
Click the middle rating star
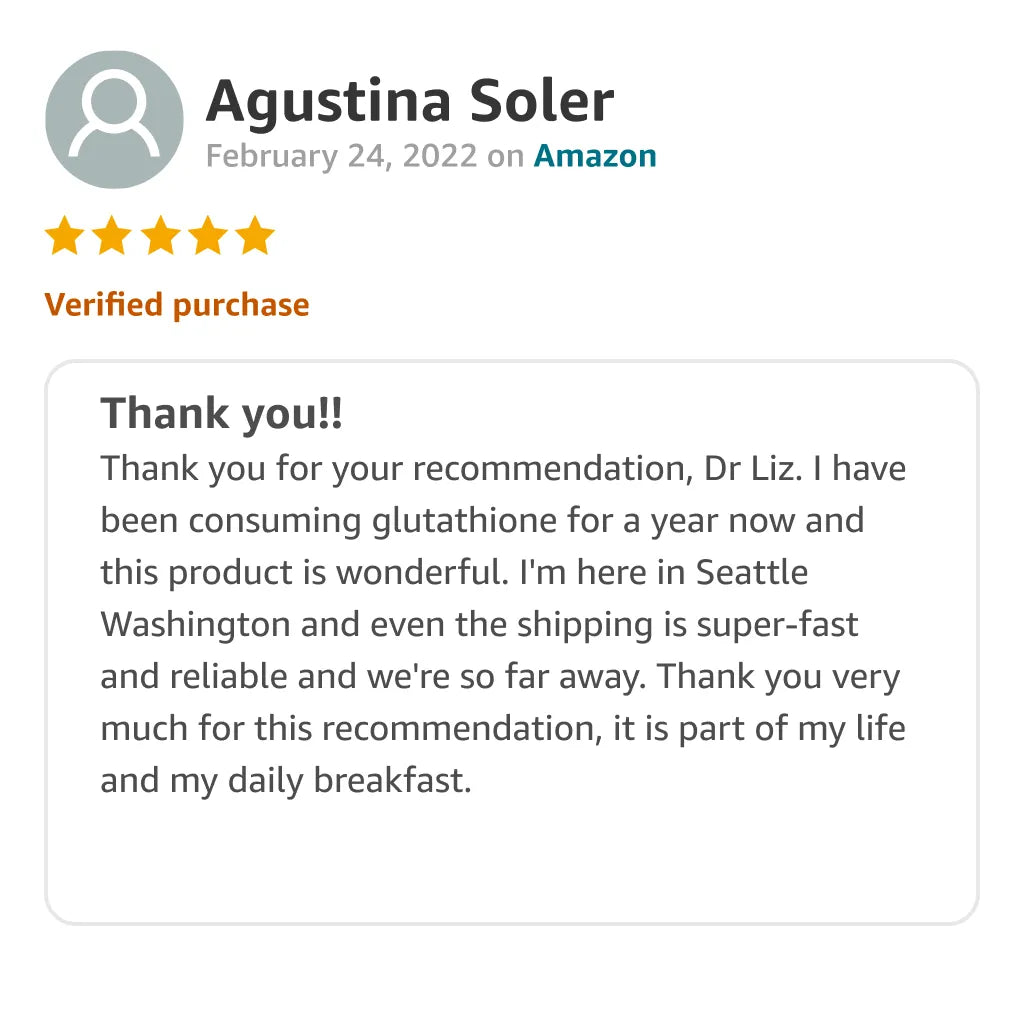click(x=160, y=237)
